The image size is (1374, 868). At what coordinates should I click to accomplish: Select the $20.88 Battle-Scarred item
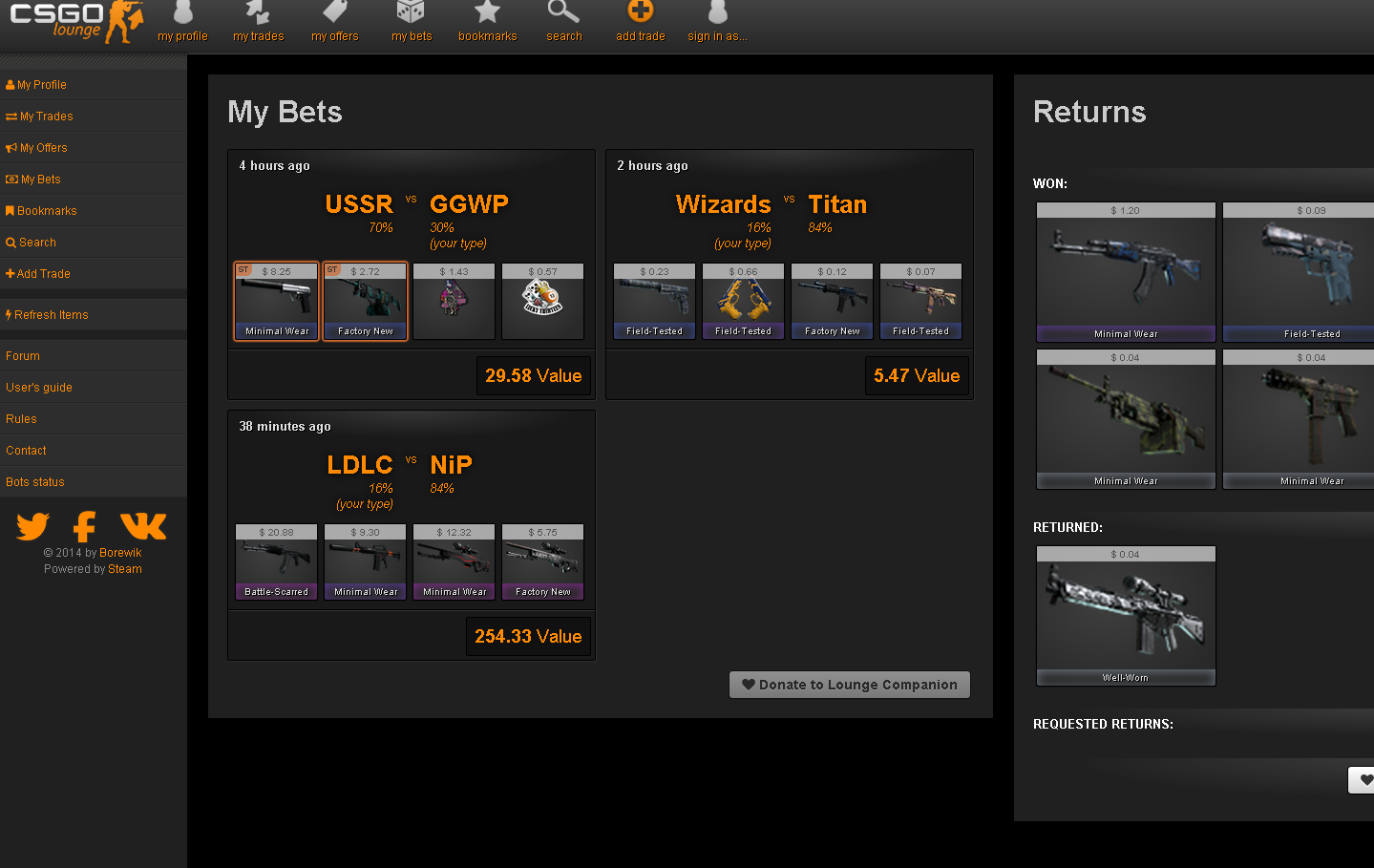(x=277, y=561)
